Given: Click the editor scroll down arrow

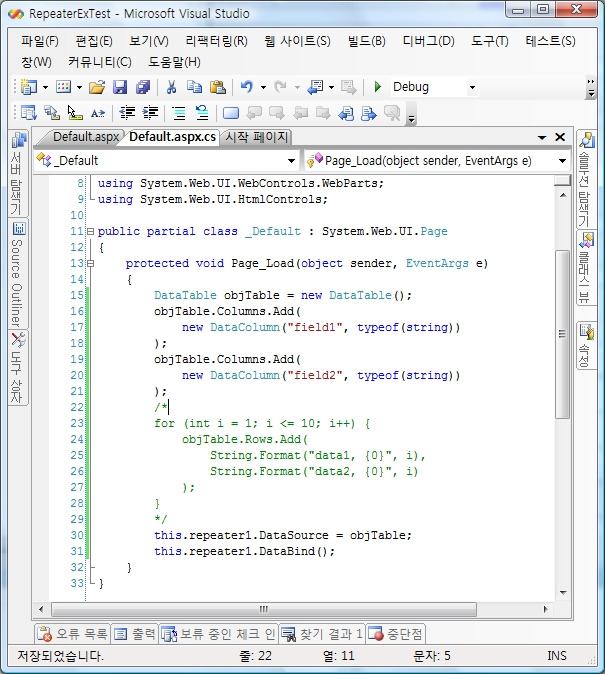Looking at the screenshot, I should [563, 593].
